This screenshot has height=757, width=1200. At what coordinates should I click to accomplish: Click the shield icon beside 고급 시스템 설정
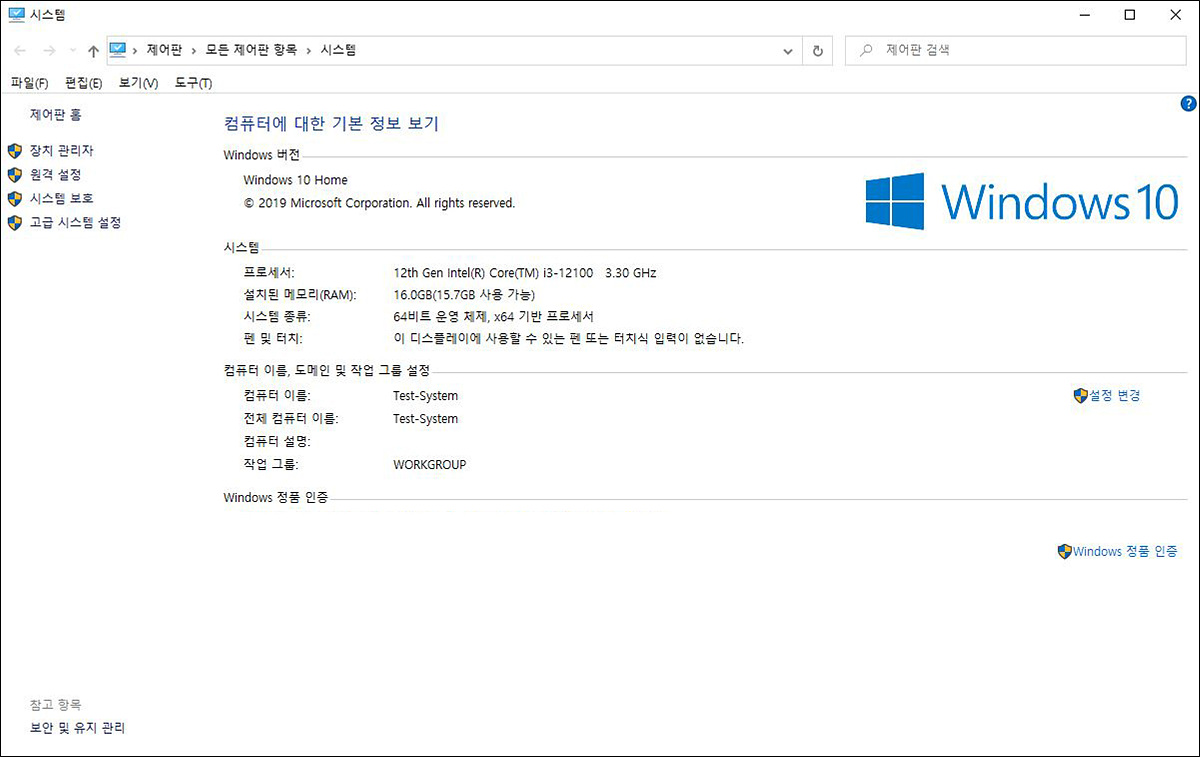coord(14,223)
